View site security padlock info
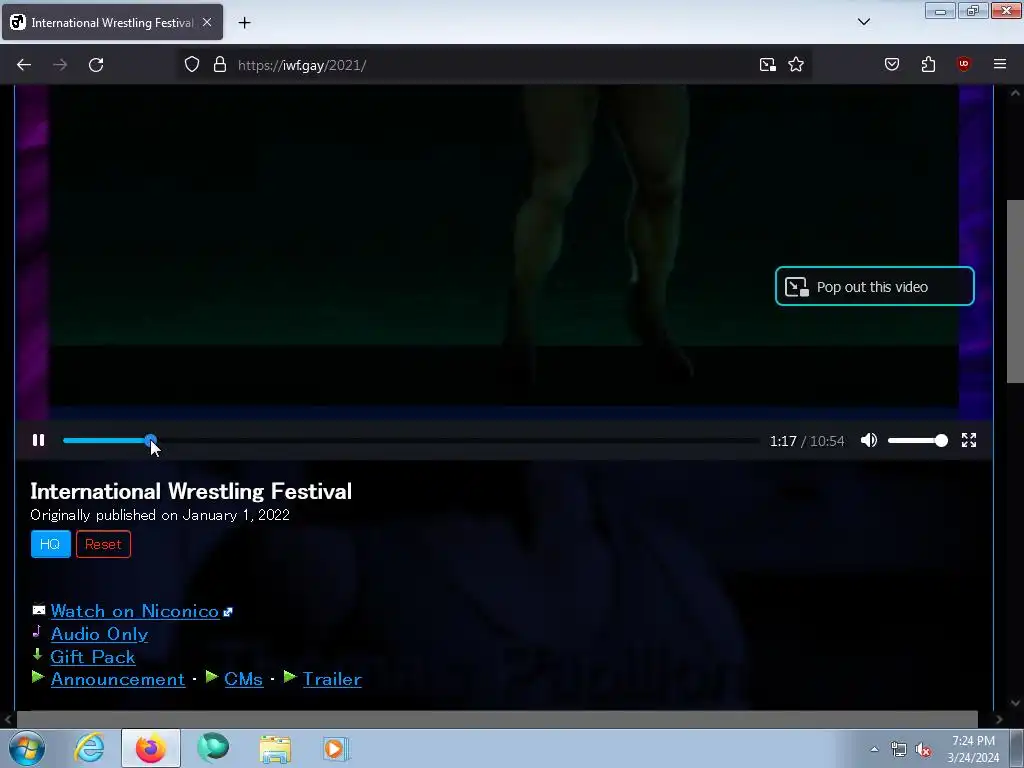 click(x=220, y=65)
